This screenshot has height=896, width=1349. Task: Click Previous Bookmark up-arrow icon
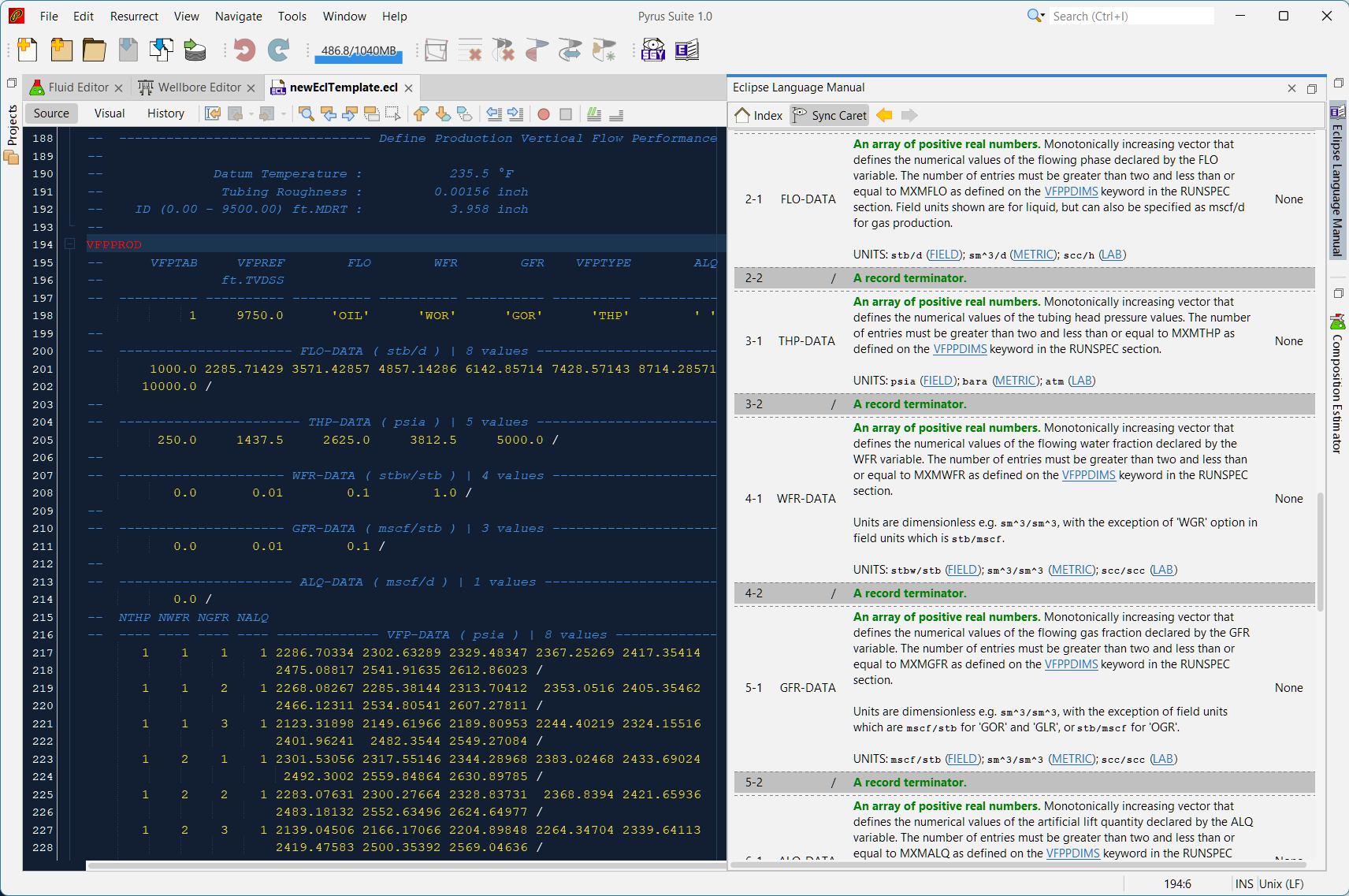[421, 114]
